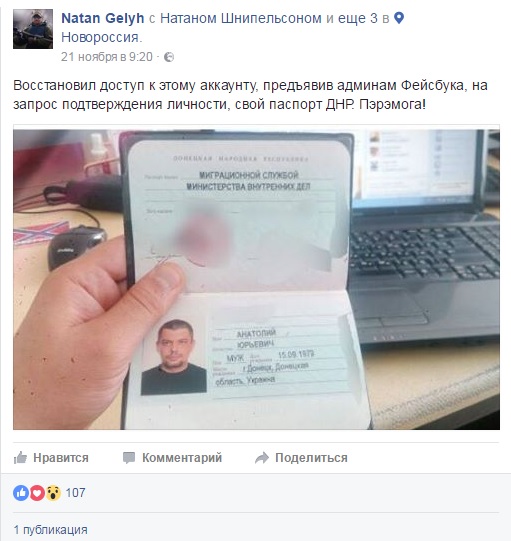511x541 pixels.
Task: Click the speech bubble comment icon
Action: (x=129, y=458)
